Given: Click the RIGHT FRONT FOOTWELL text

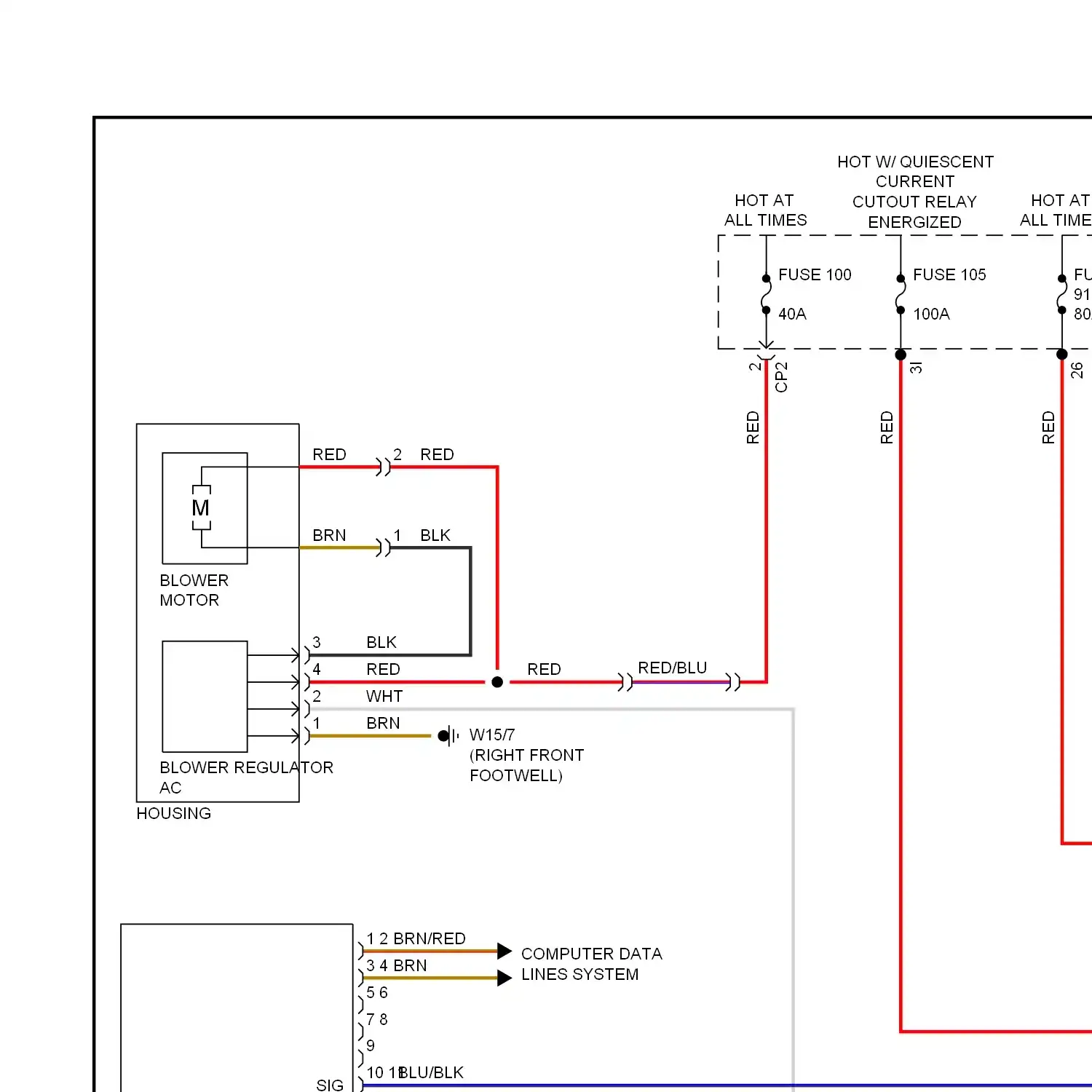Looking at the screenshot, I should pos(526,765).
